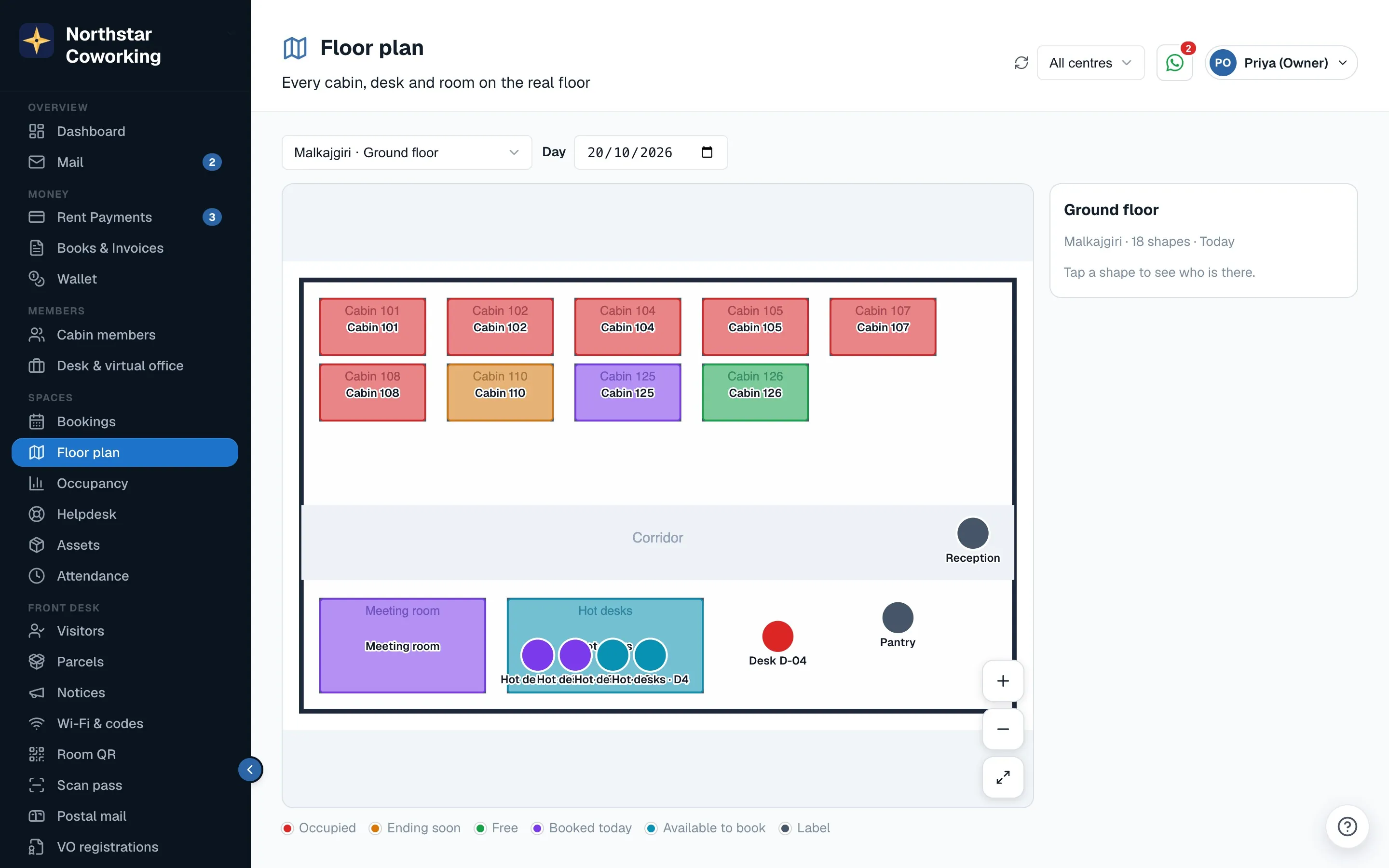
Task: Select Cabin 101 on the floor plan
Action: tap(372, 326)
